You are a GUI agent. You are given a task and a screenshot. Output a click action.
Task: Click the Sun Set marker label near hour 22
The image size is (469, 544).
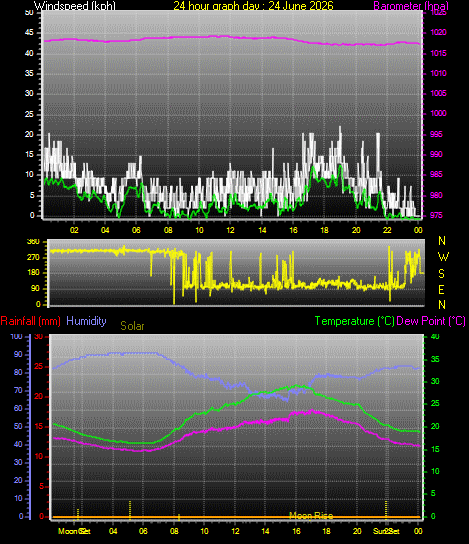point(386,531)
